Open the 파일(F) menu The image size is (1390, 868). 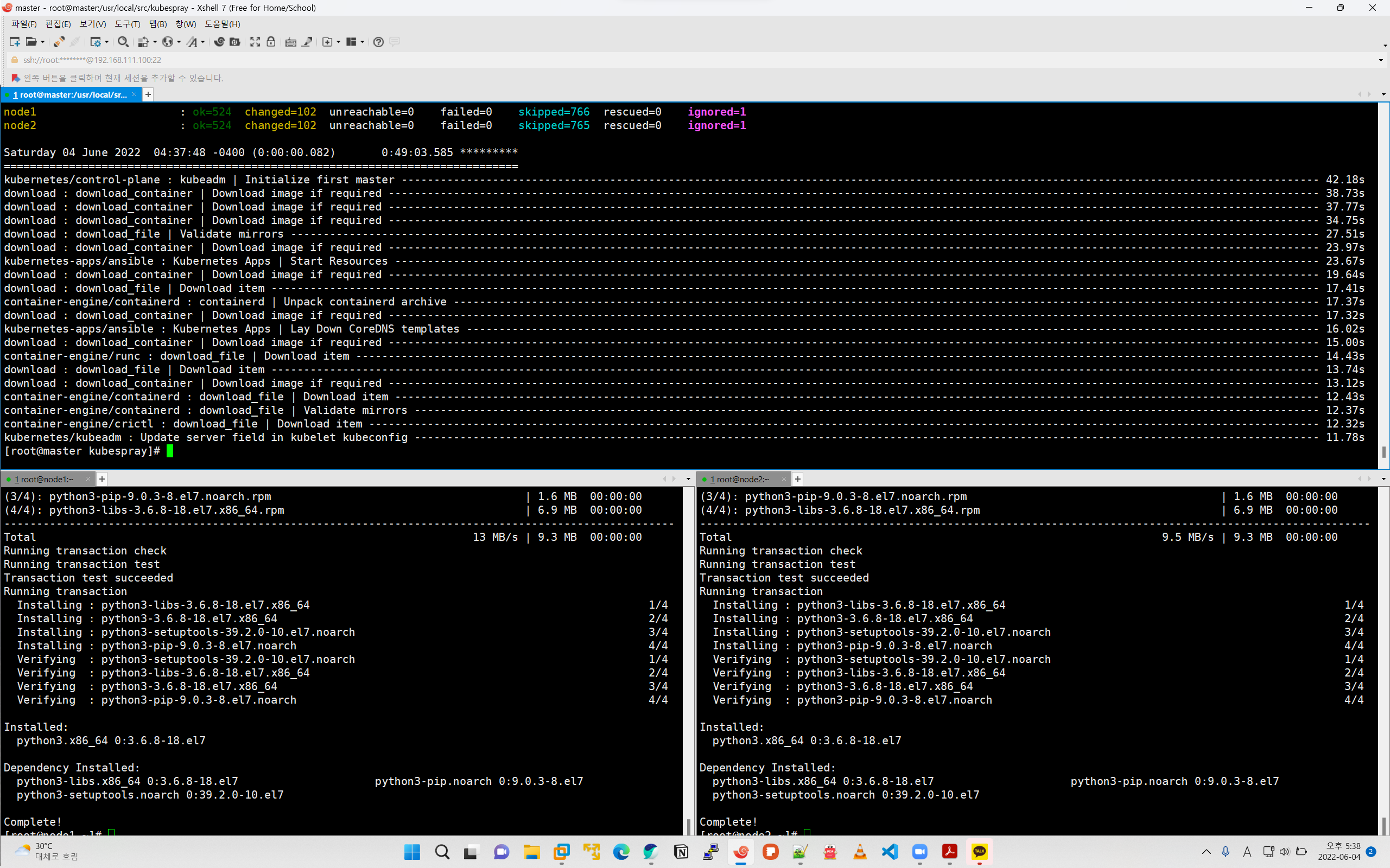point(23,24)
